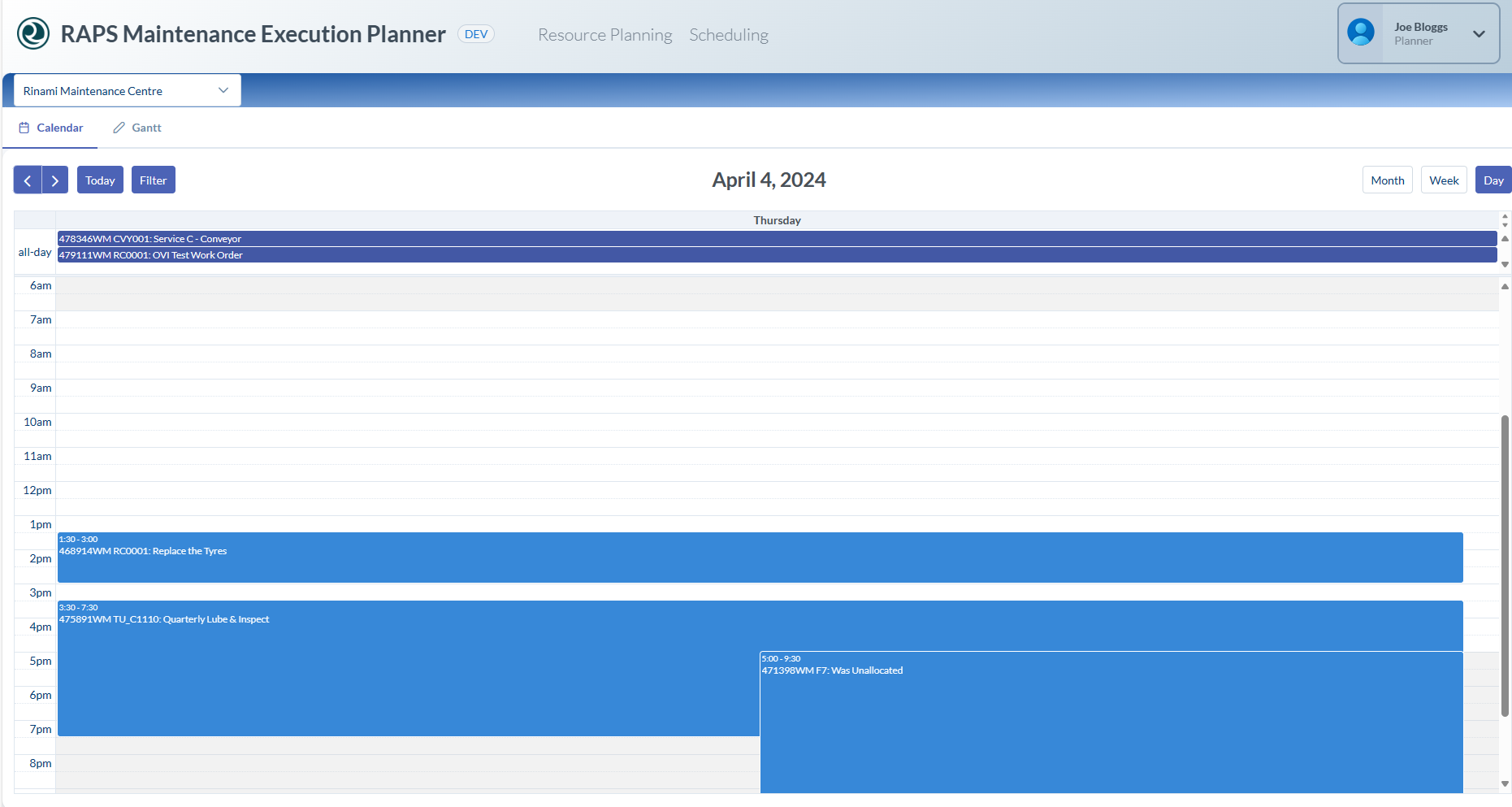Screen dimensions: 1512x807
Task: Open the Resource Planning menu
Action: [x=604, y=35]
